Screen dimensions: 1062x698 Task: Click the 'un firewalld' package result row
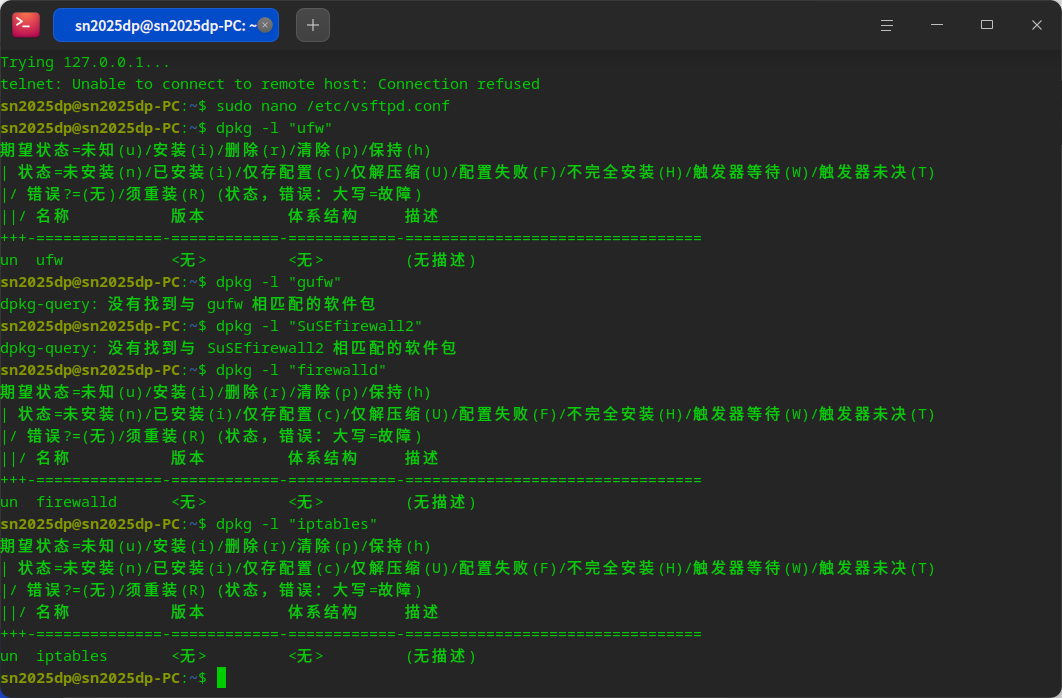point(238,502)
